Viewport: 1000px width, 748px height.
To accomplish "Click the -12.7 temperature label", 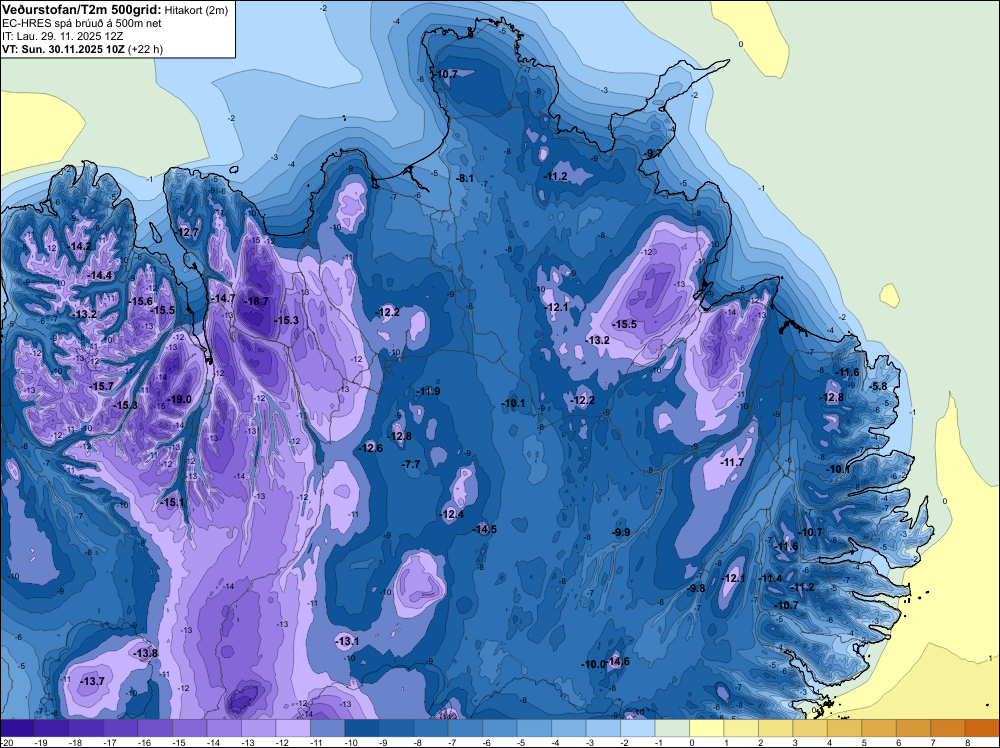I will coord(188,232).
